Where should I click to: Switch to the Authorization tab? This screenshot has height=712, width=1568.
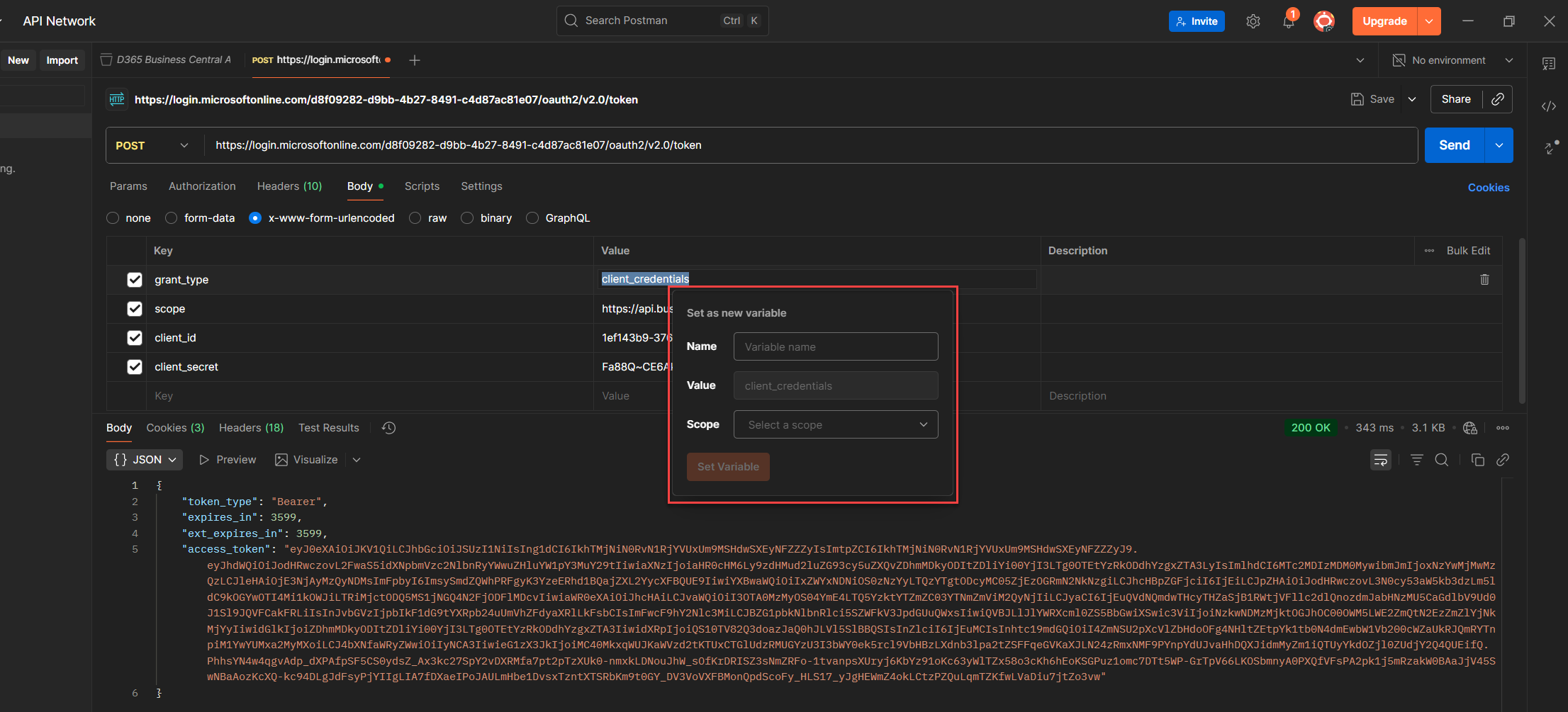(202, 186)
